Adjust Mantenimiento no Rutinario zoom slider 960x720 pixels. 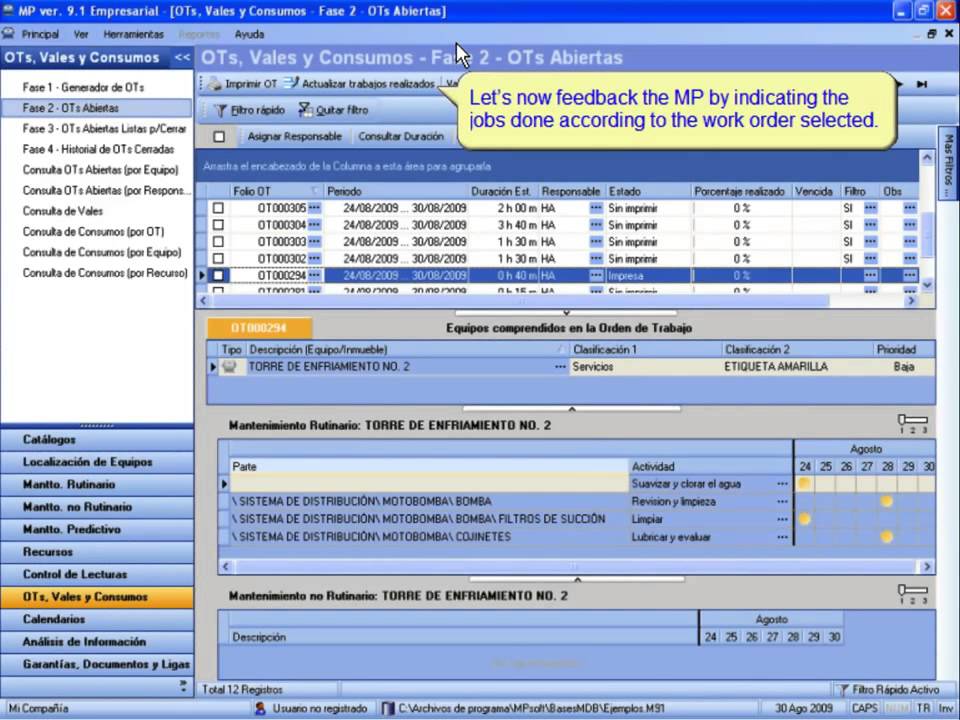point(912,593)
